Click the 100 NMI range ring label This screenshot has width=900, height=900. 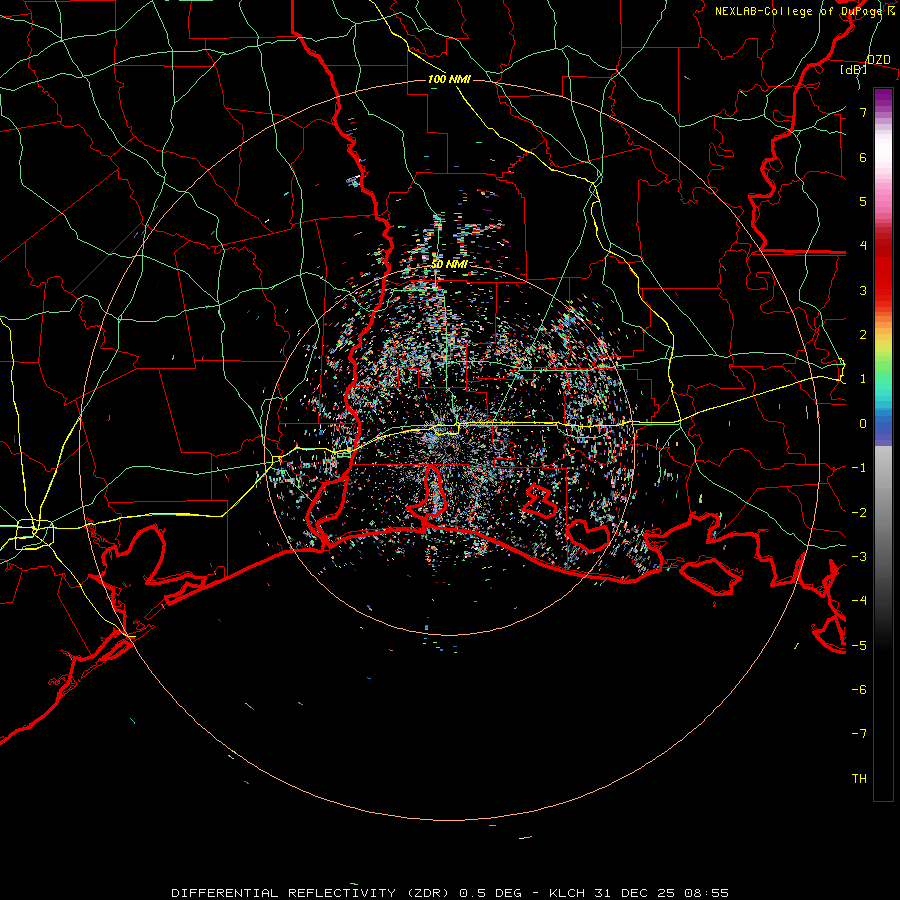pos(449,79)
